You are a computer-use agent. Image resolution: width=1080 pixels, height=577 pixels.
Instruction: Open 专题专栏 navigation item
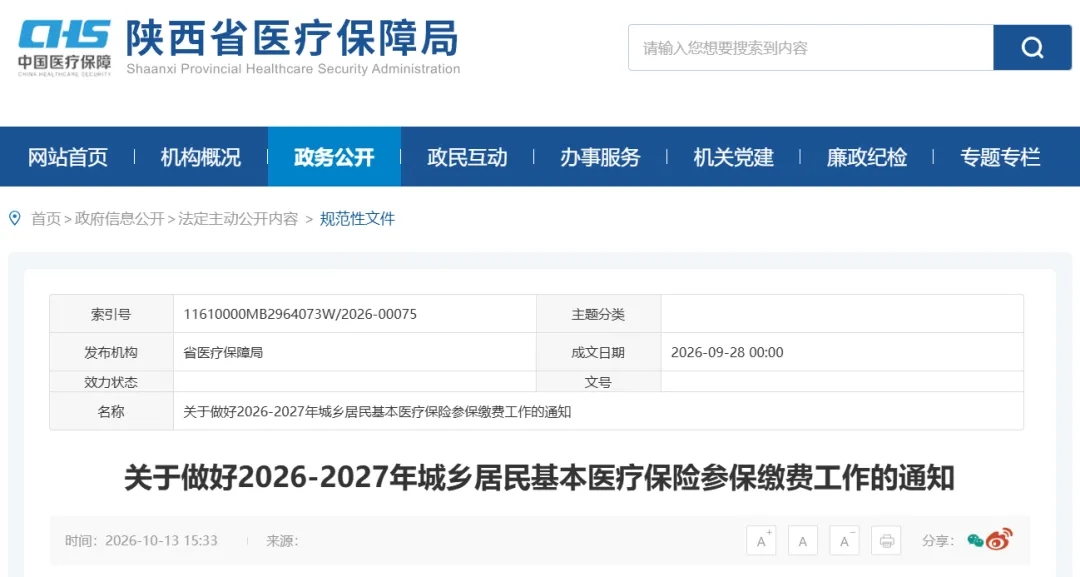coord(1000,157)
